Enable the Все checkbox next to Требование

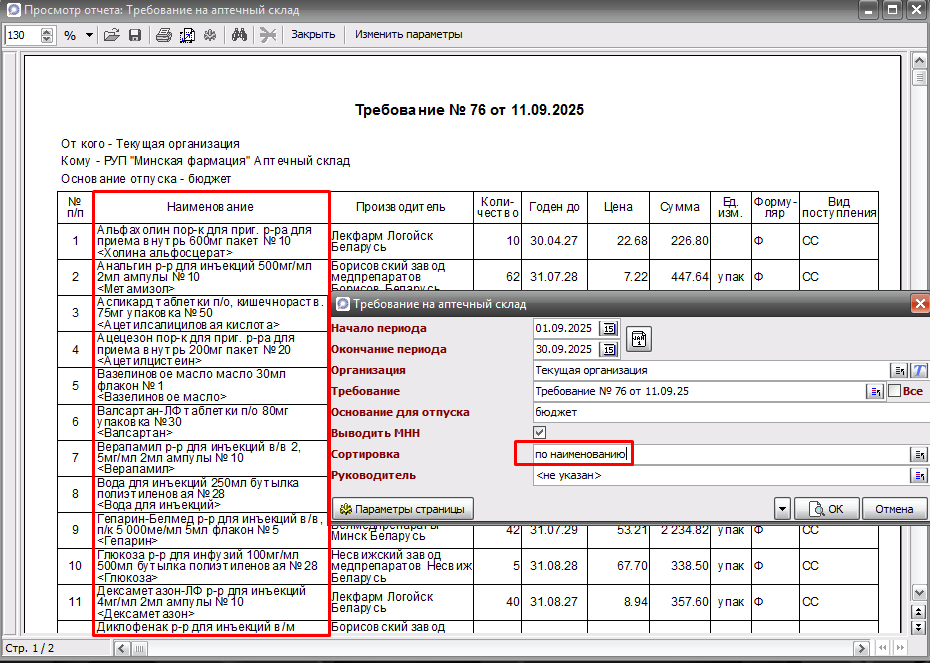(x=894, y=391)
